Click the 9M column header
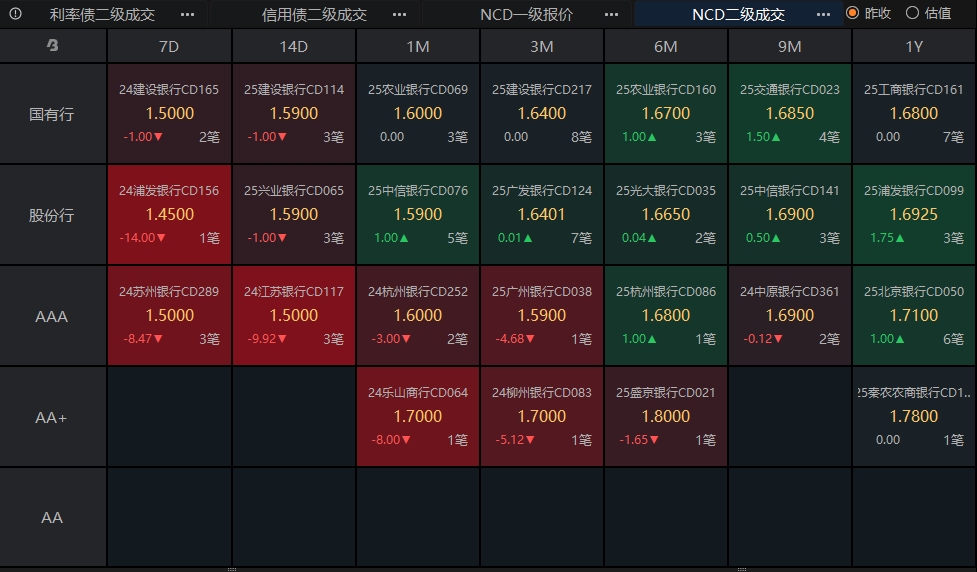 coord(789,46)
